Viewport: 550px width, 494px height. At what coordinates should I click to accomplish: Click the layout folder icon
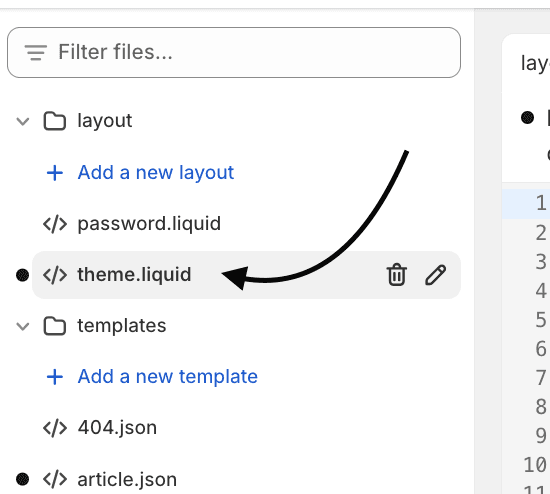click(x=55, y=121)
